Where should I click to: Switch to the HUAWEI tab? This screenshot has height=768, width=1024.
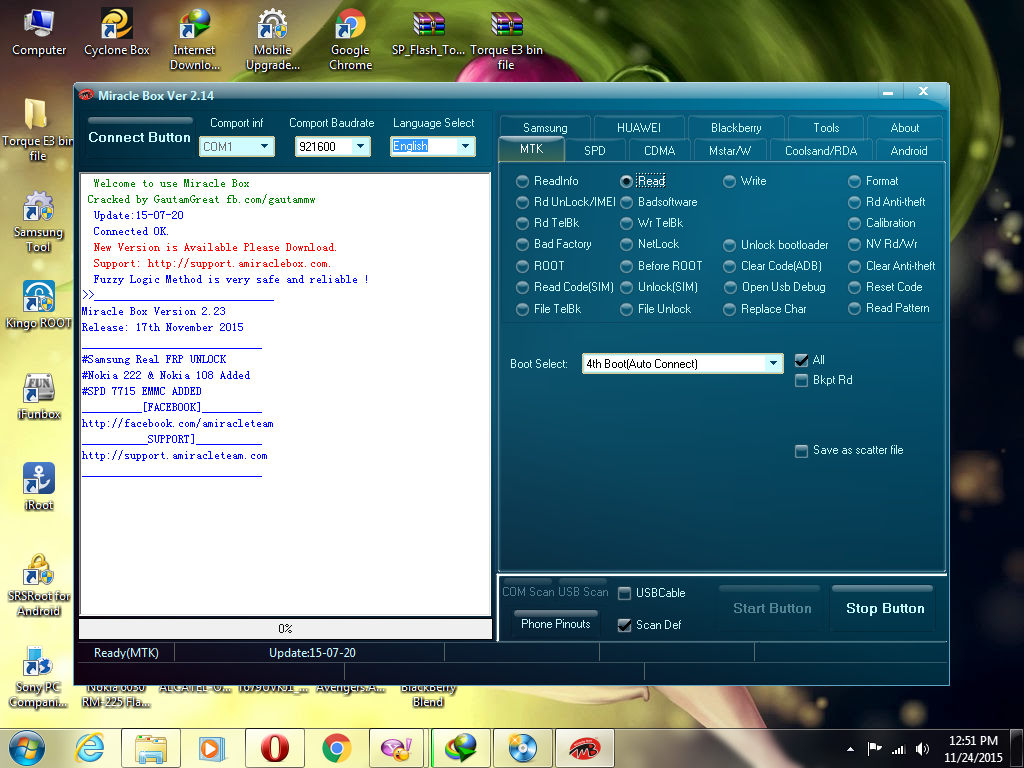pos(639,128)
